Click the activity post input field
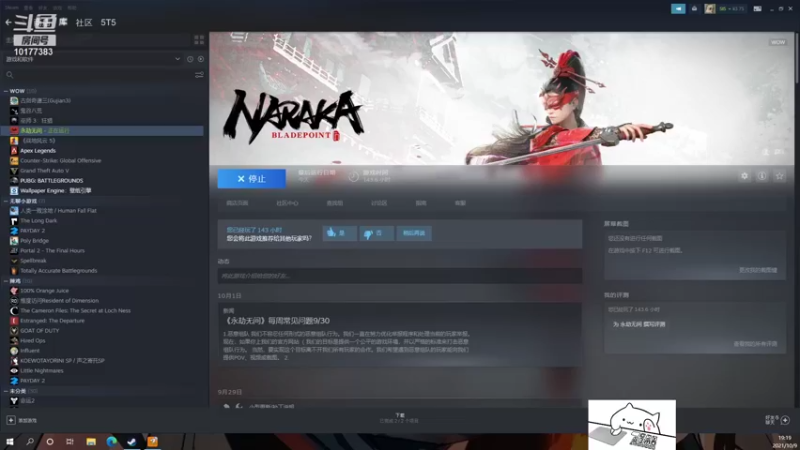The height and width of the screenshot is (450, 800). pyautogui.click(x=400, y=276)
